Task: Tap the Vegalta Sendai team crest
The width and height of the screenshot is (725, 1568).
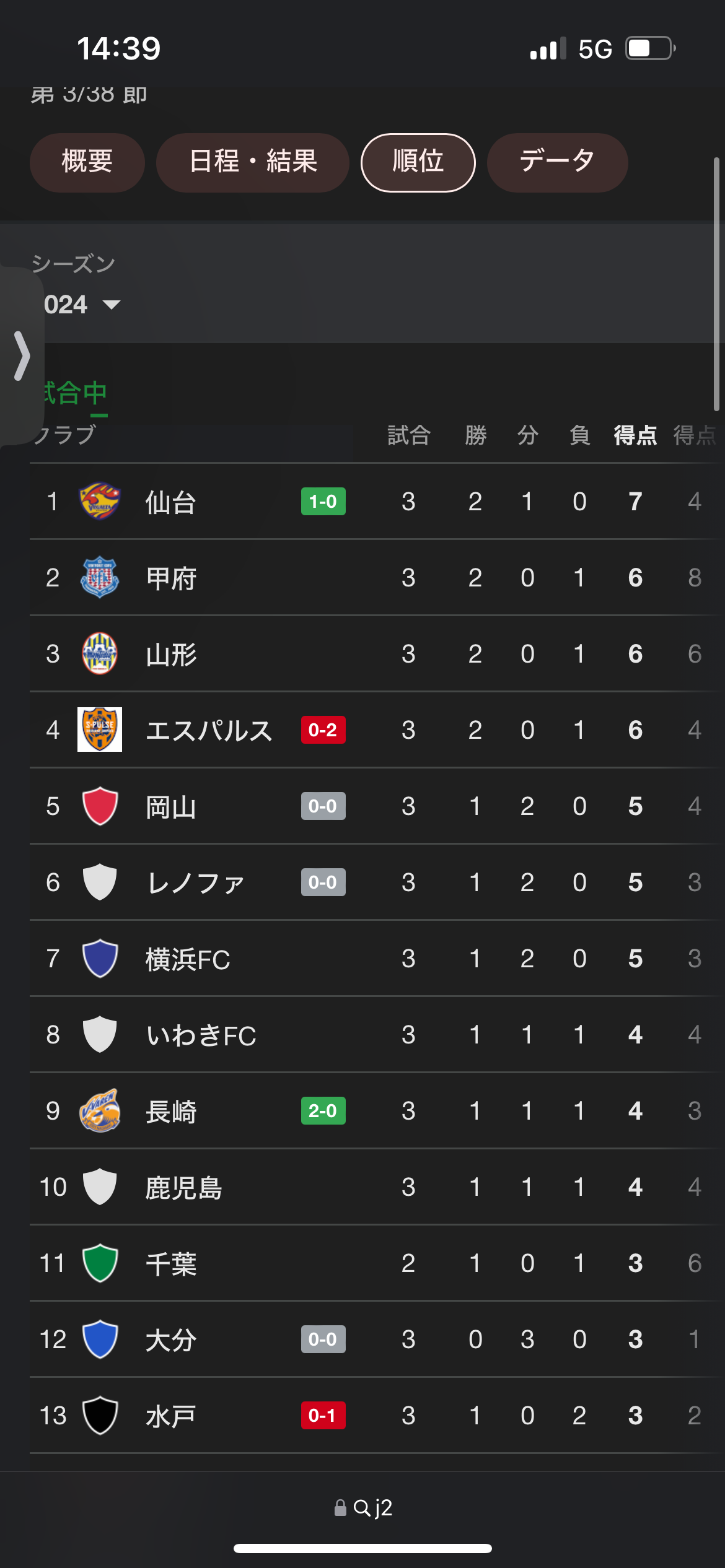Action: pos(100,501)
